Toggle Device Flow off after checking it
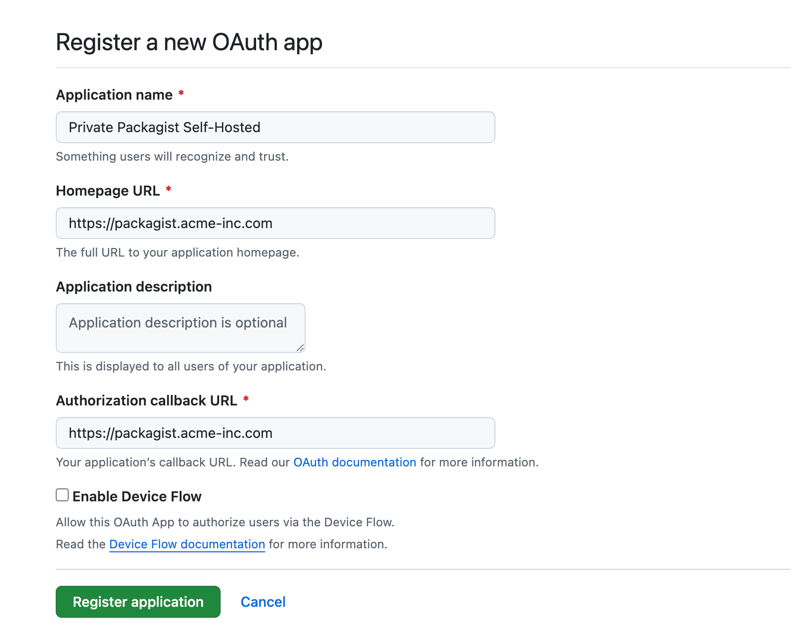Viewport: 808px width, 641px height. (x=61, y=494)
